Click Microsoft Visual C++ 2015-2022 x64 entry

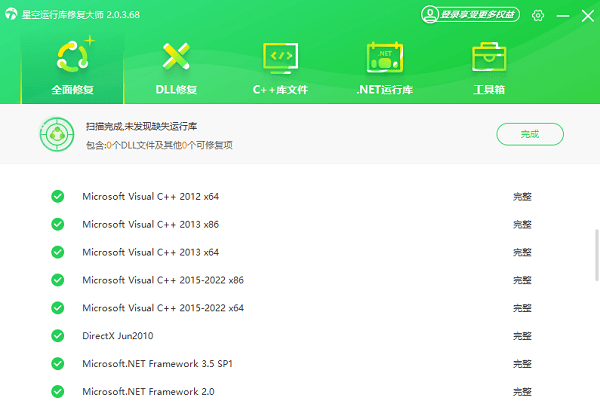pos(162,308)
